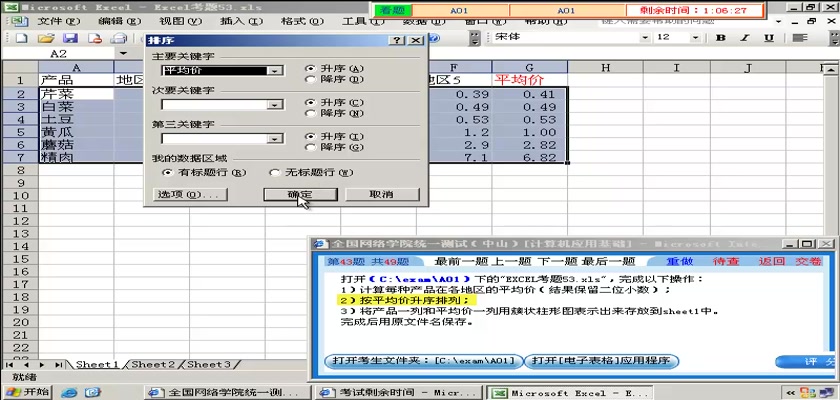The image size is (840, 400).
Task: Click the question-mark help button in the sort dialog
Action: 397,41
